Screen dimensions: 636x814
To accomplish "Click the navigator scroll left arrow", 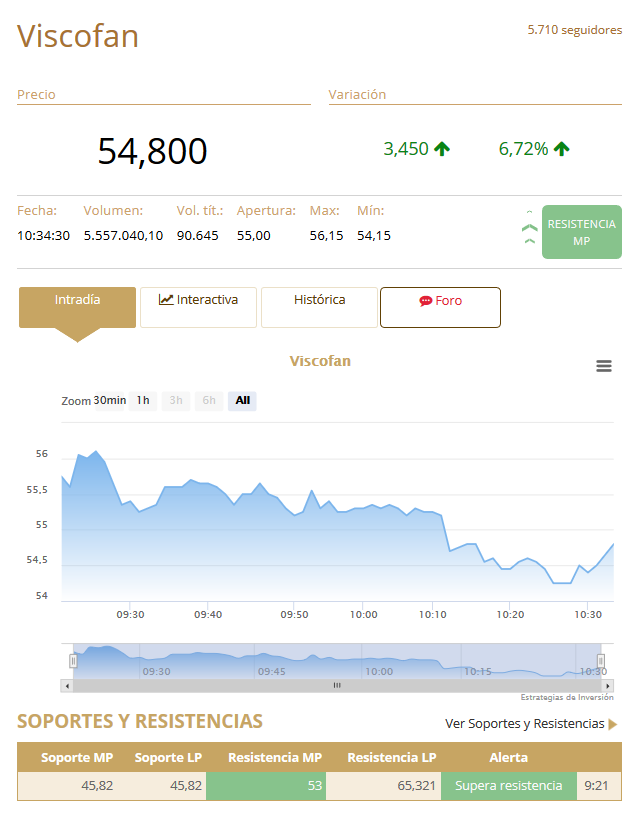I will [x=67, y=686].
